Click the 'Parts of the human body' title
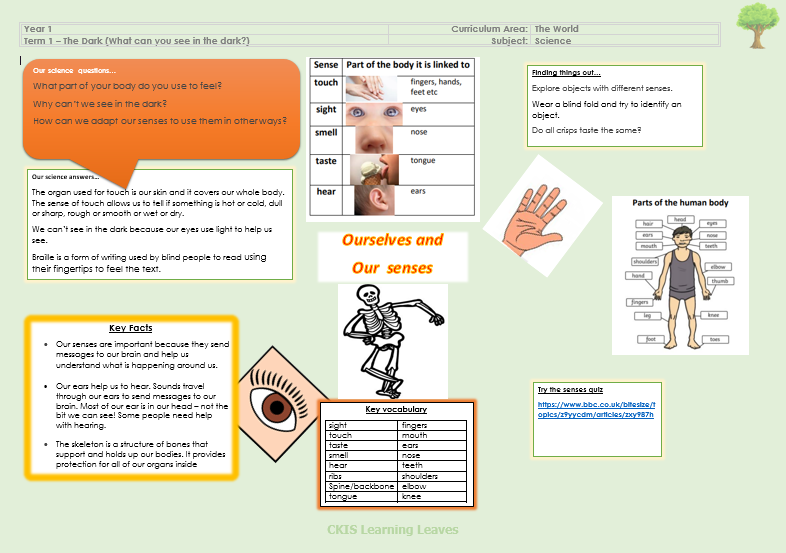 [680, 203]
